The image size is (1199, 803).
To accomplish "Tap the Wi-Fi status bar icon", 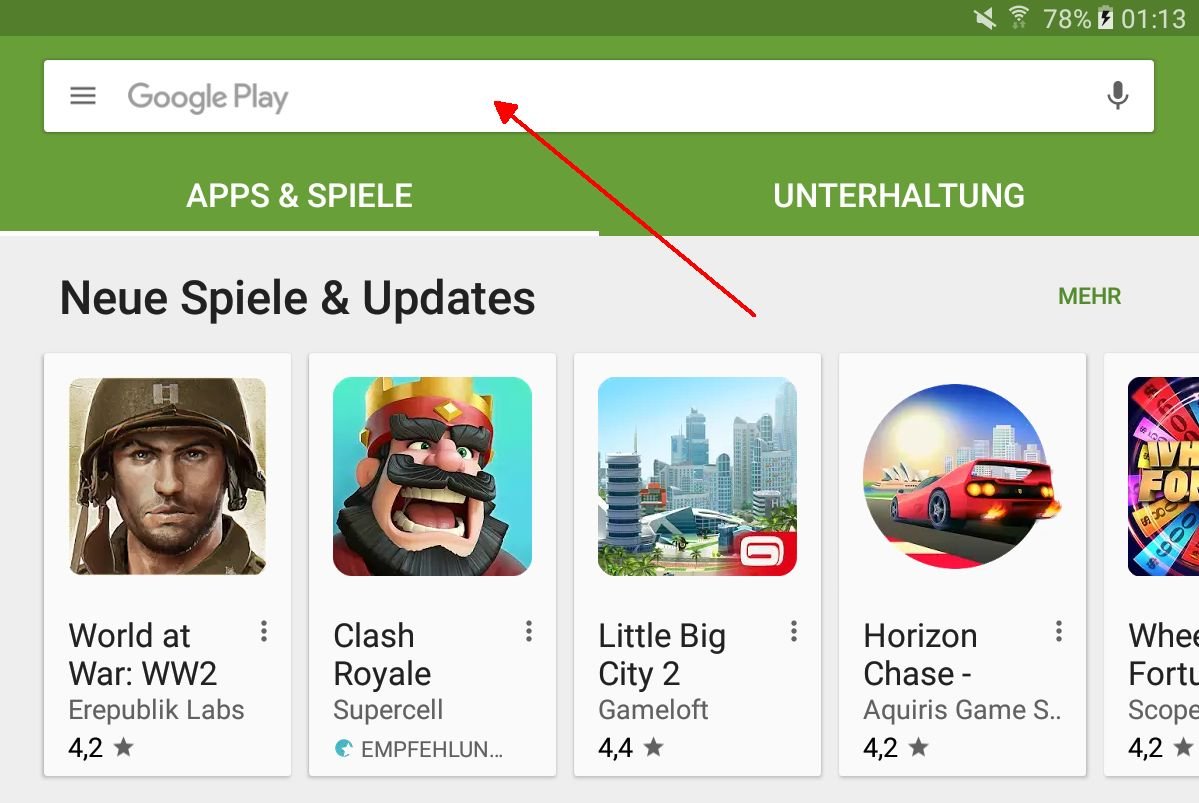I will click(x=1019, y=18).
